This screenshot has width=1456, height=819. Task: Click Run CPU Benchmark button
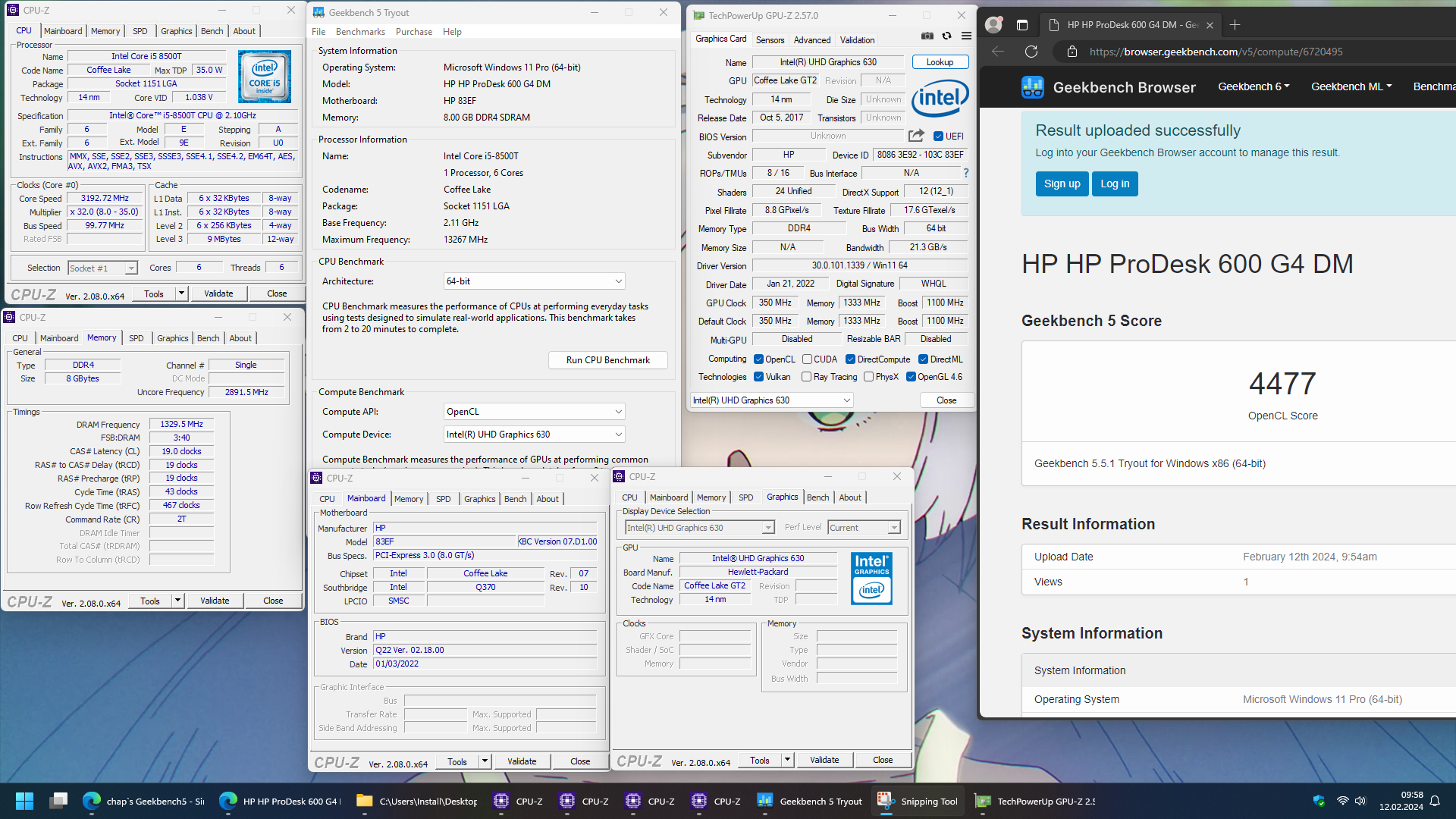(608, 360)
